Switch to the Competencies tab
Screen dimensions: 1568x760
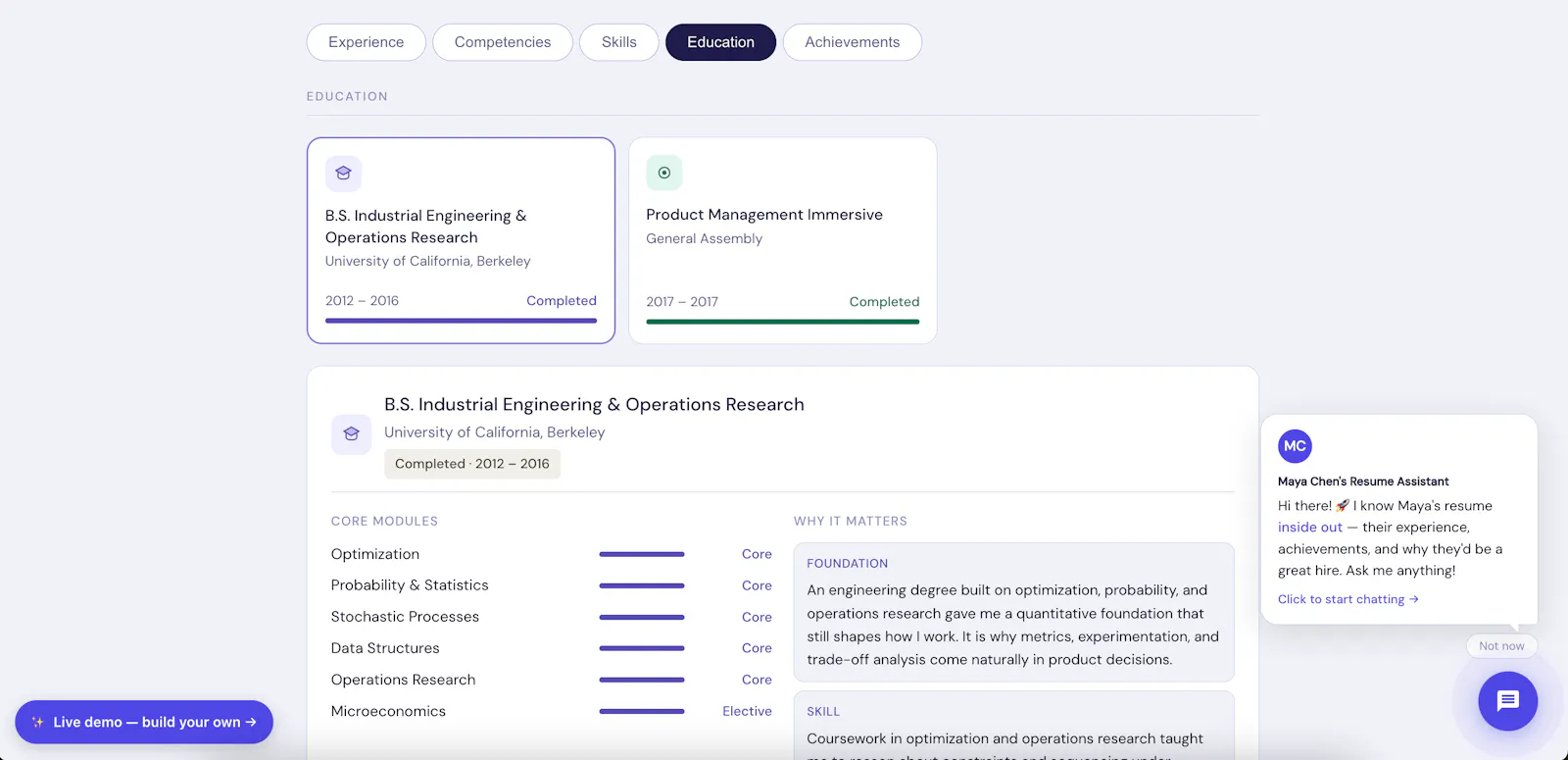click(x=502, y=42)
